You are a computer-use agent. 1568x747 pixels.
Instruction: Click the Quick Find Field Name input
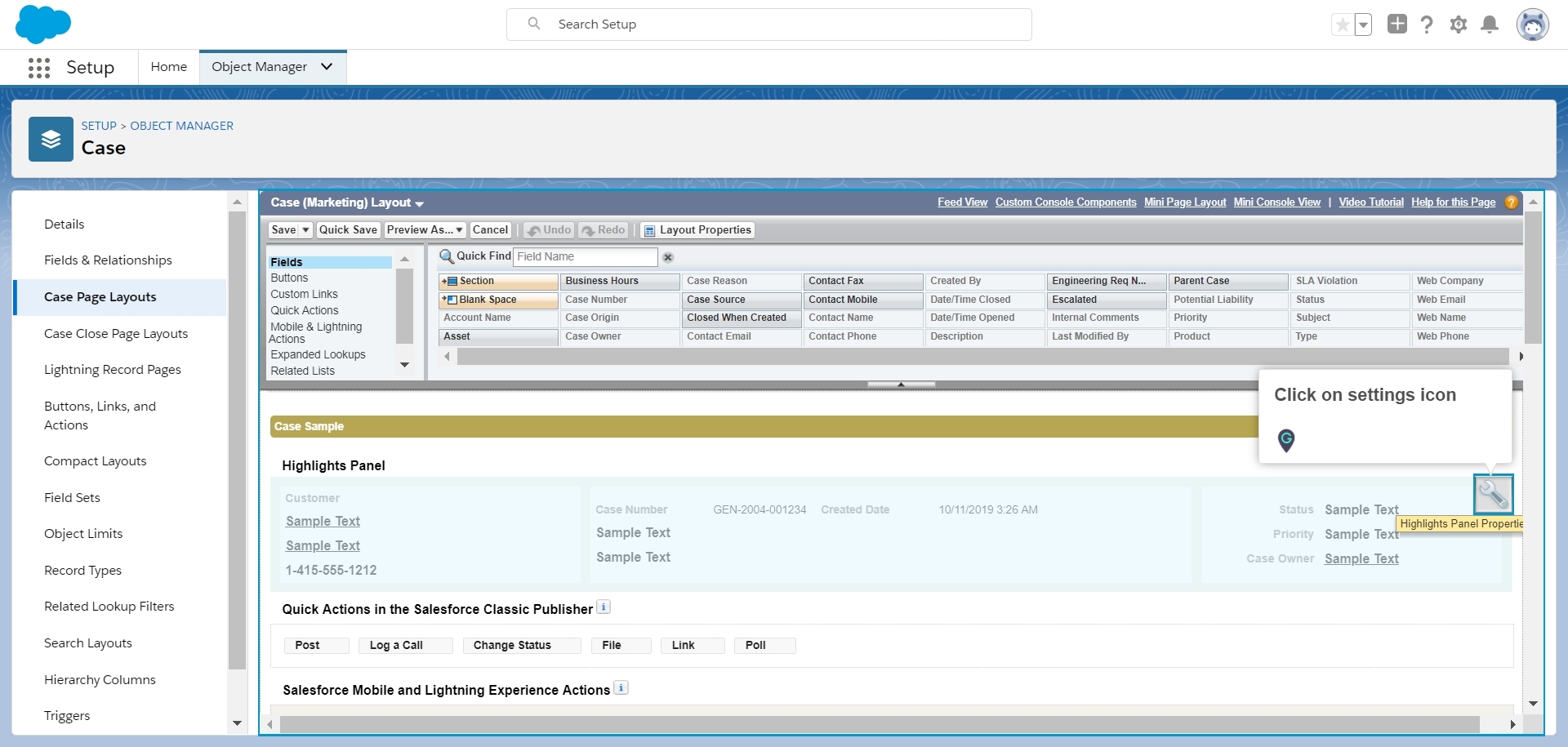click(586, 256)
